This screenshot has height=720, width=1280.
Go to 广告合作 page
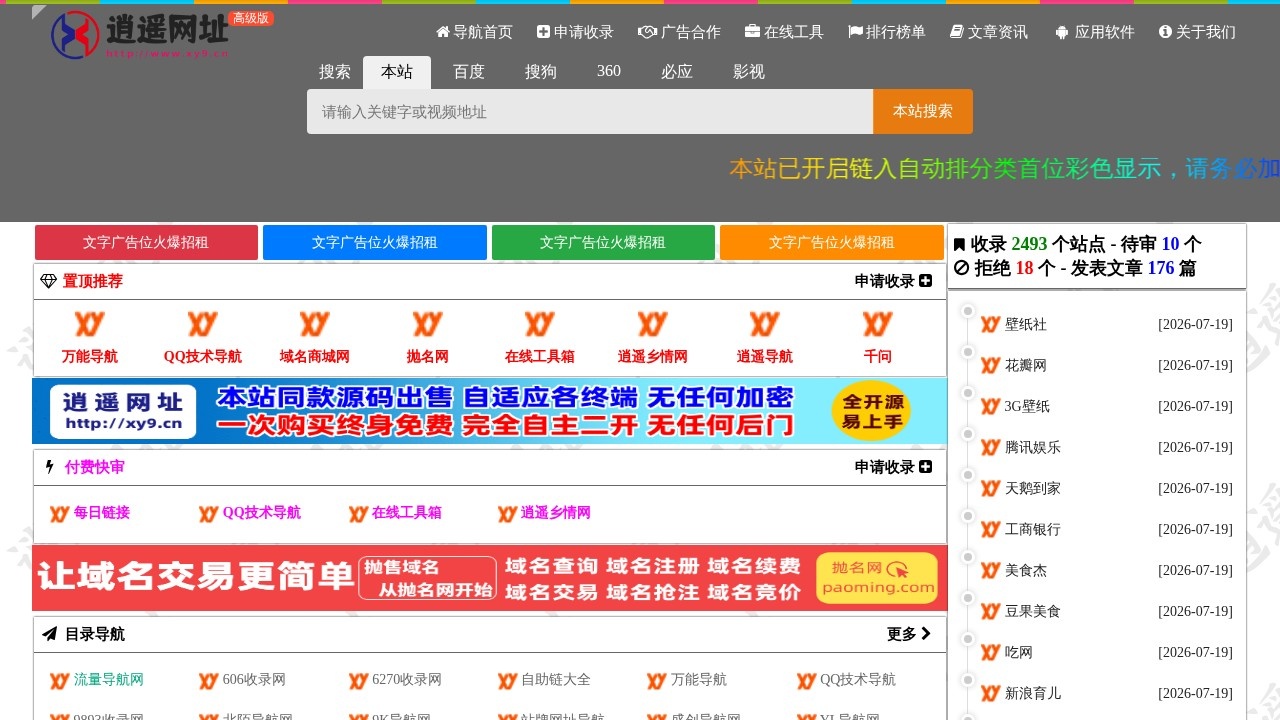click(679, 32)
